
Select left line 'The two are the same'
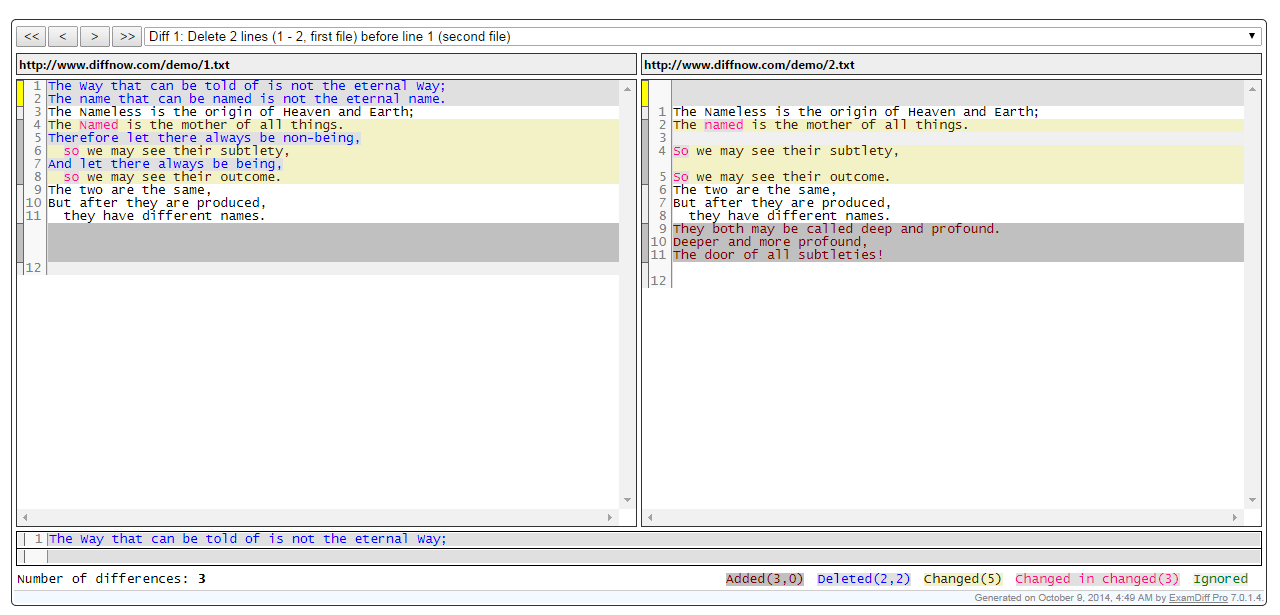point(130,190)
